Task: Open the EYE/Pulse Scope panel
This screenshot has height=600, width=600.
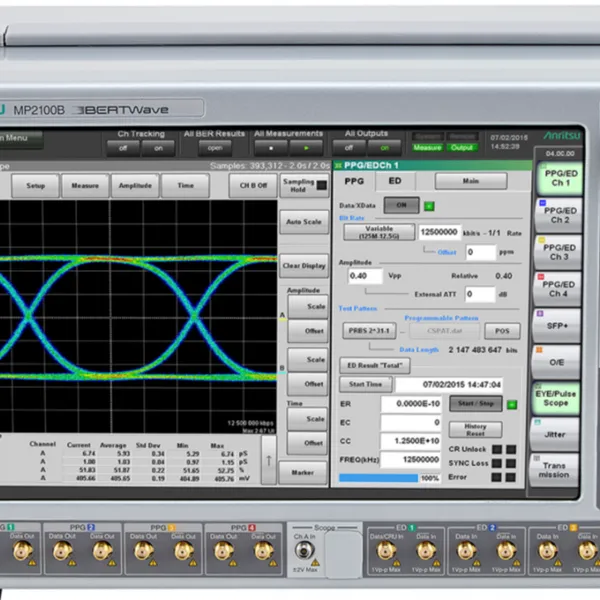Action: tap(555, 398)
